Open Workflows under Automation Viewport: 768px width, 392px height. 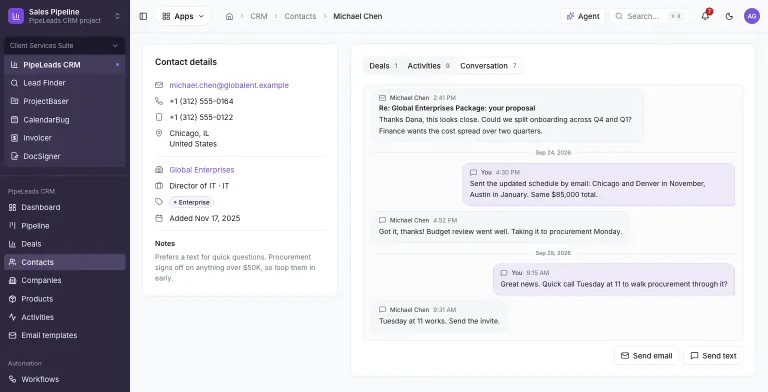tap(65, 379)
